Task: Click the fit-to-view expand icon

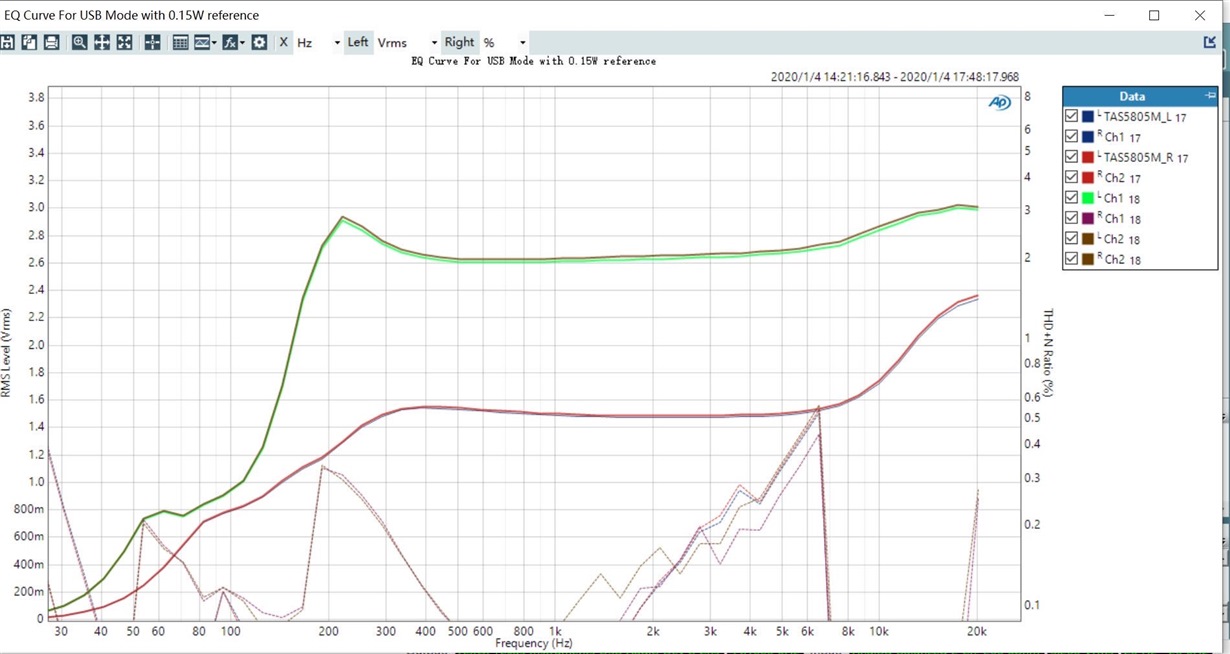Action: 124,42
